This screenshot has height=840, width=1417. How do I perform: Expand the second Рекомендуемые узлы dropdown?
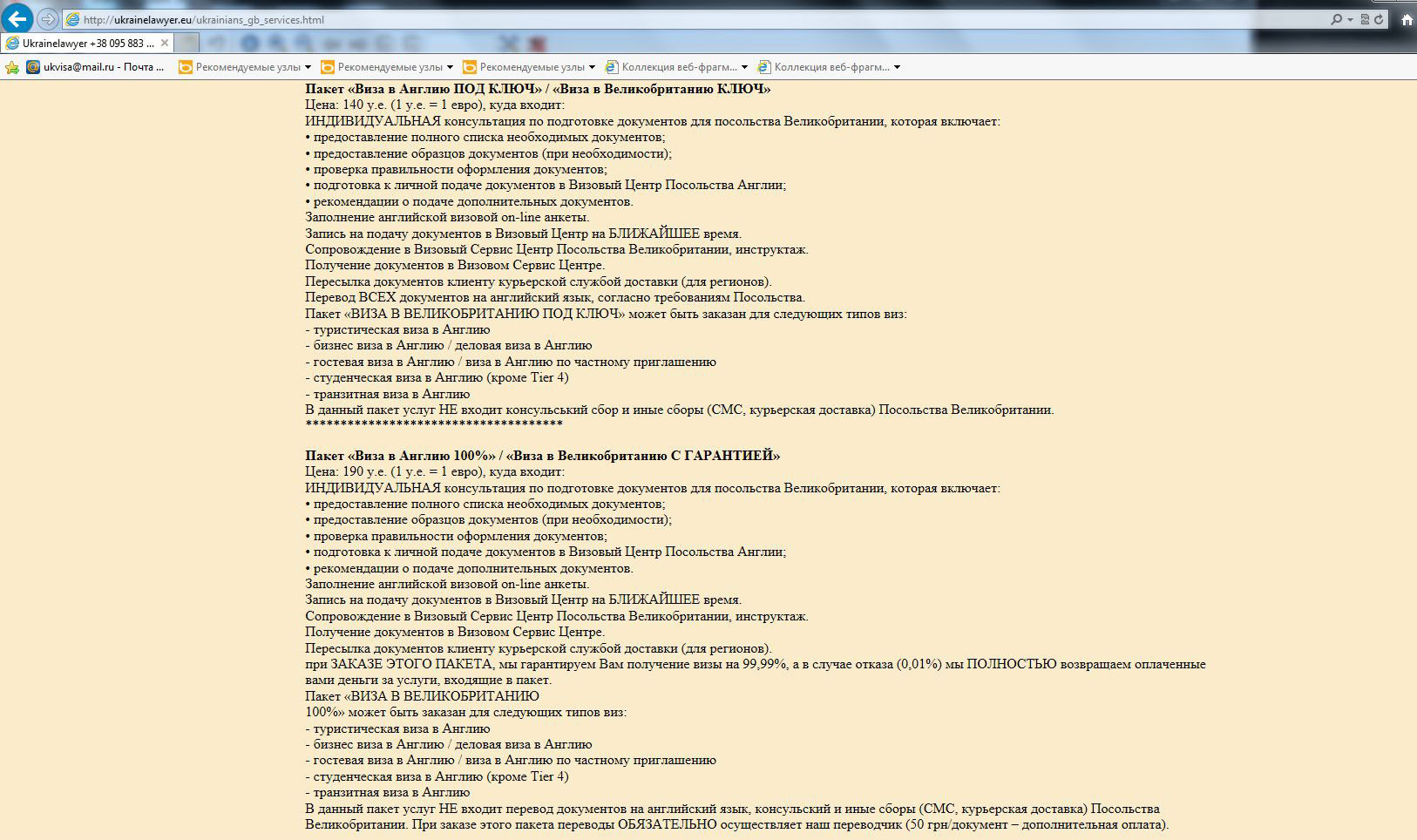(x=450, y=67)
